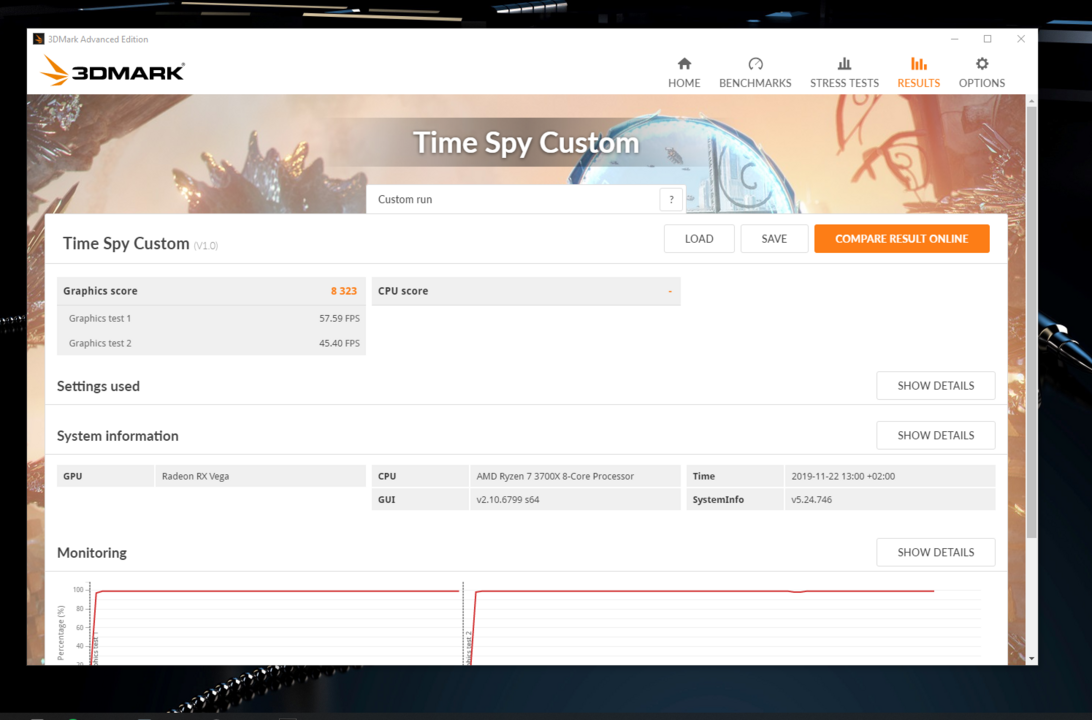Click the SAVE button
Image resolution: width=1092 pixels, height=720 pixels.
pyautogui.click(x=774, y=239)
